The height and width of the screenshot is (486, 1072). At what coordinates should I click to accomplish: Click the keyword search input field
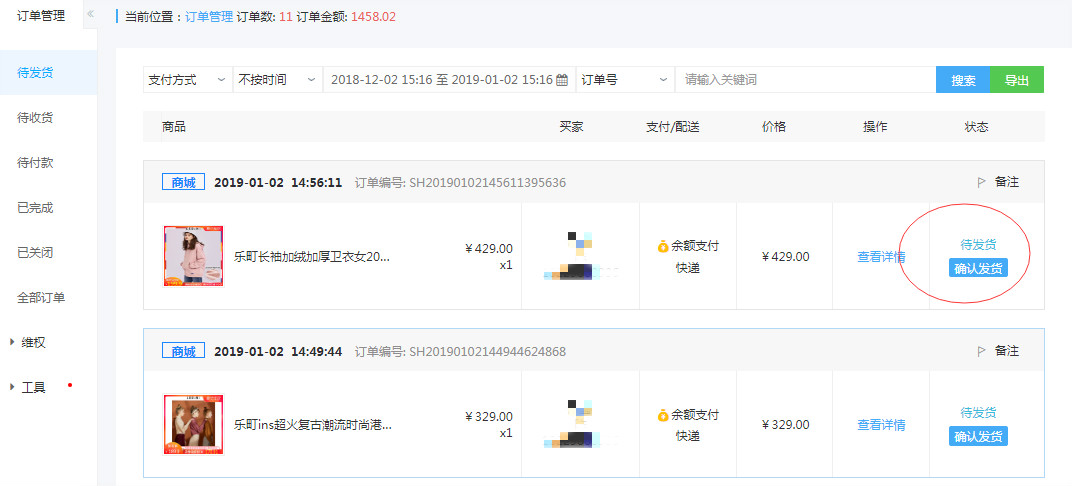point(805,80)
